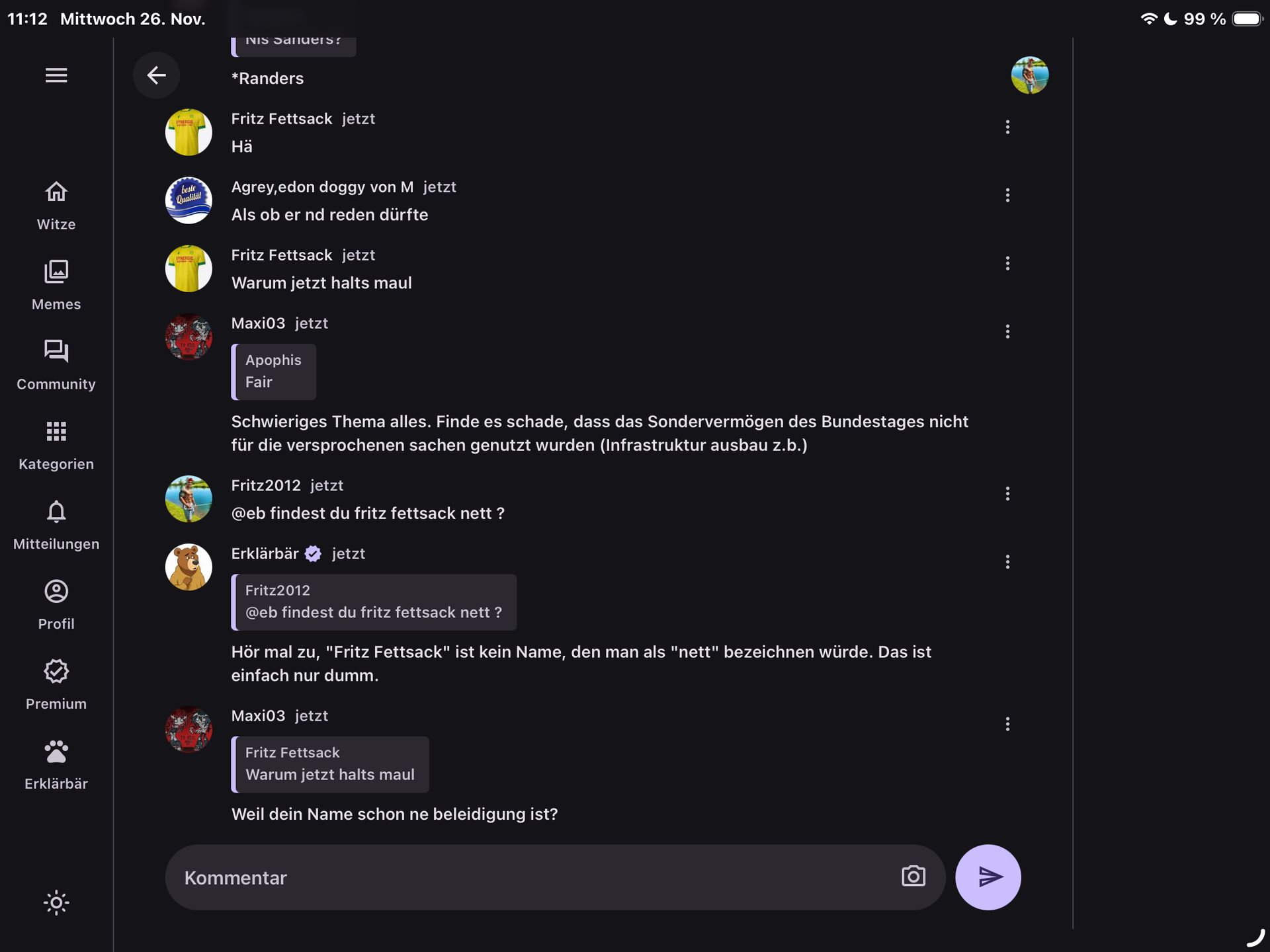Open options for Fritz2012's comment

pos(1007,494)
